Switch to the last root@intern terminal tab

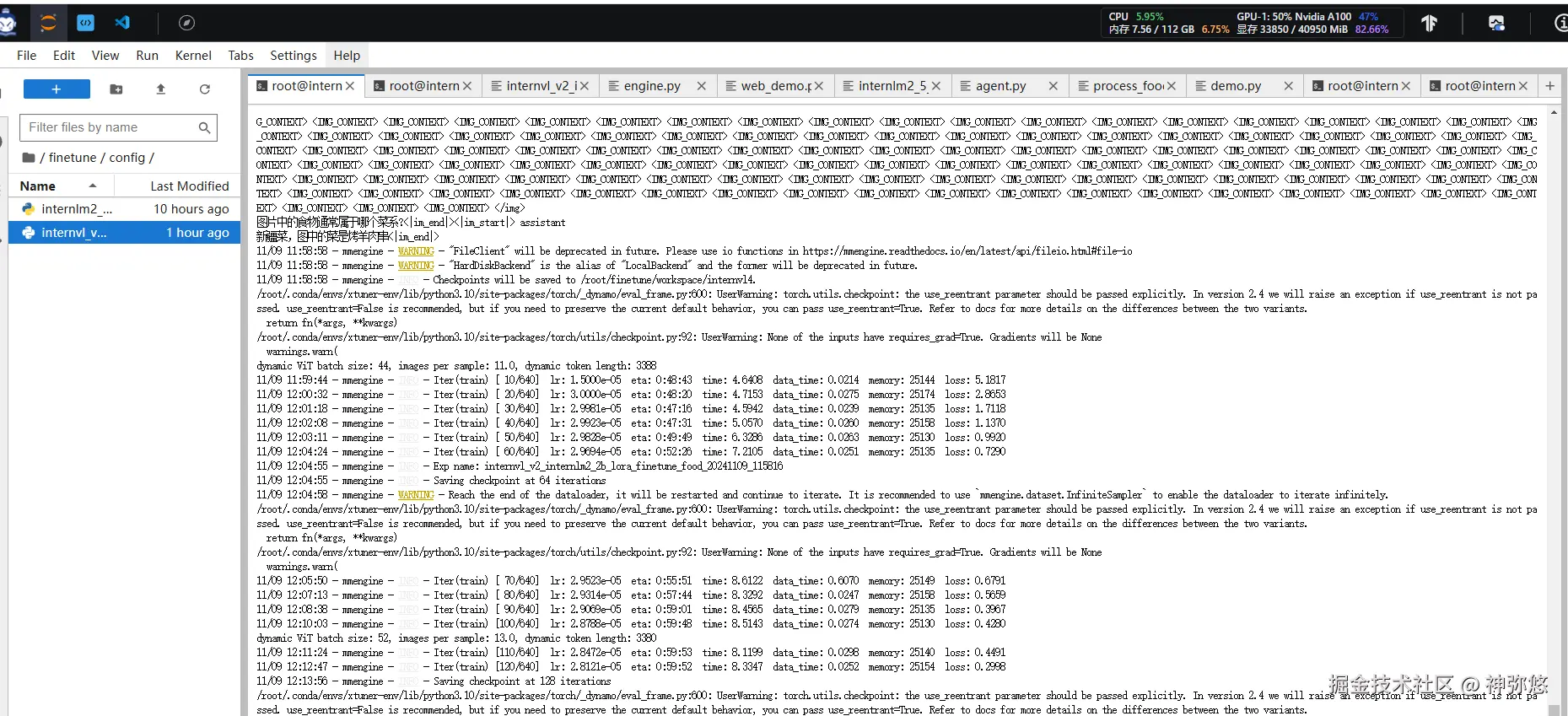pos(1479,86)
